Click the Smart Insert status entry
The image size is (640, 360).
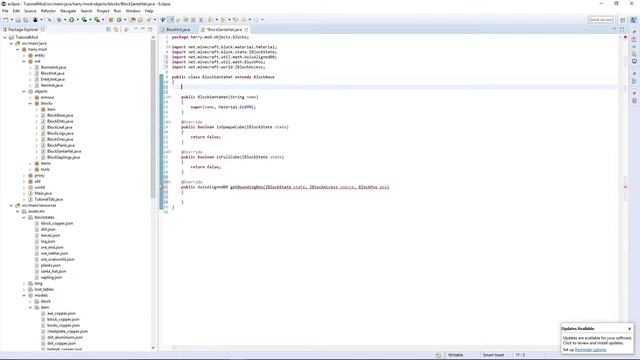point(493,355)
